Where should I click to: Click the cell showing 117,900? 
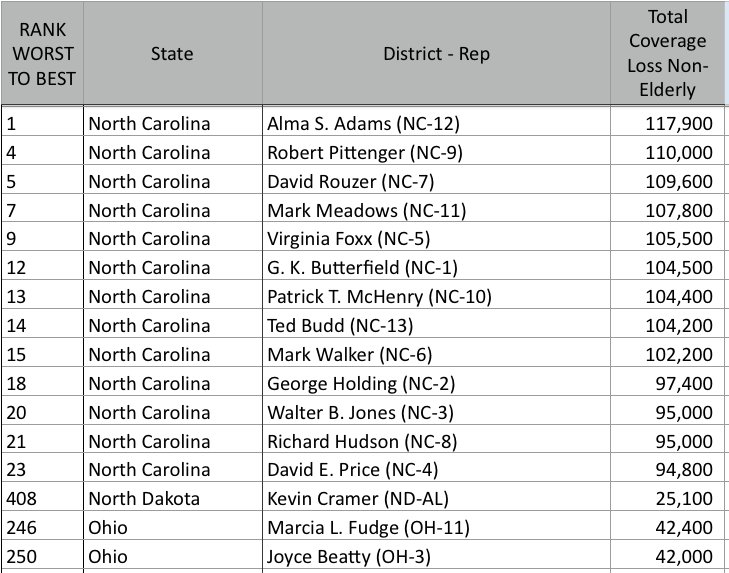(667, 124)
